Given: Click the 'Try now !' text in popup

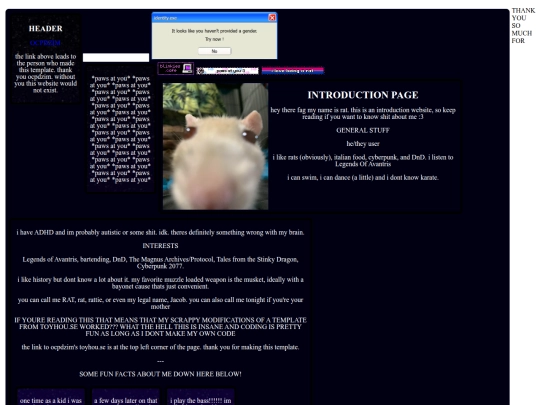Looking at the screenshot, I should click(x=214, y=39).
